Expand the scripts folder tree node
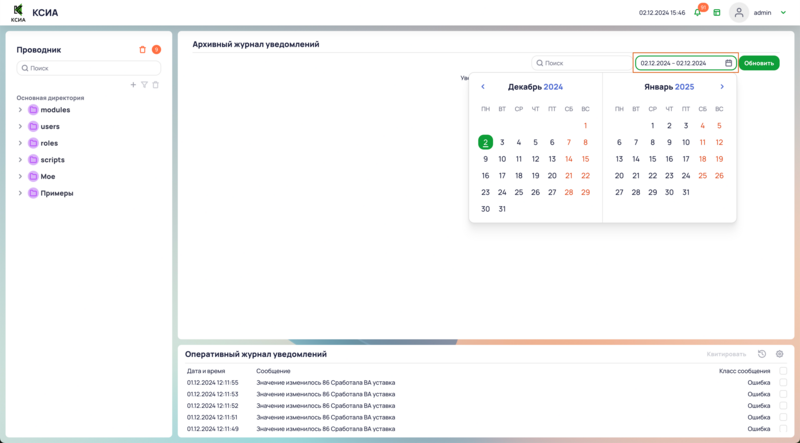Screen dimensions: 800x443 click(20, 160)
